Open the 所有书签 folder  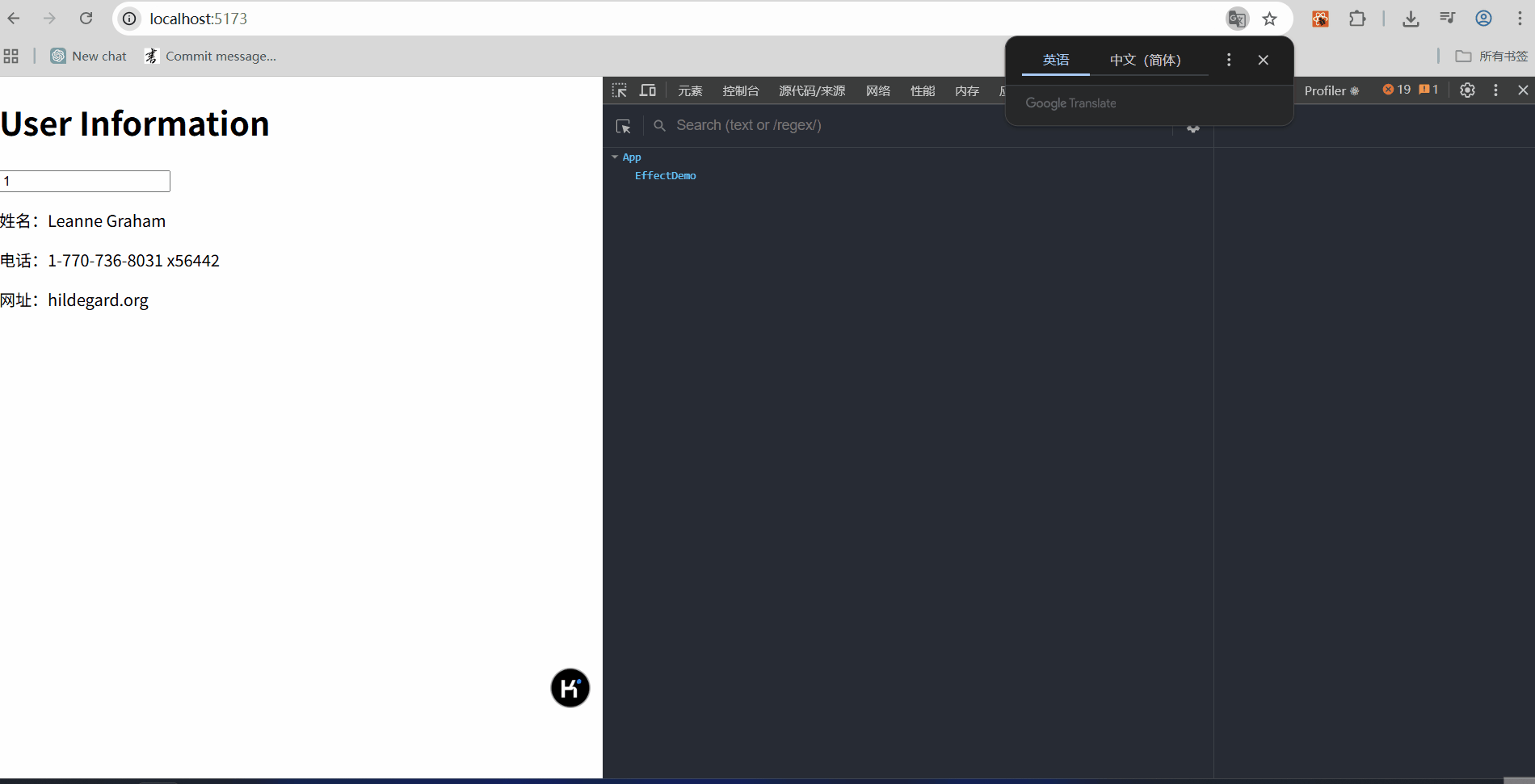pos(1491,56)
